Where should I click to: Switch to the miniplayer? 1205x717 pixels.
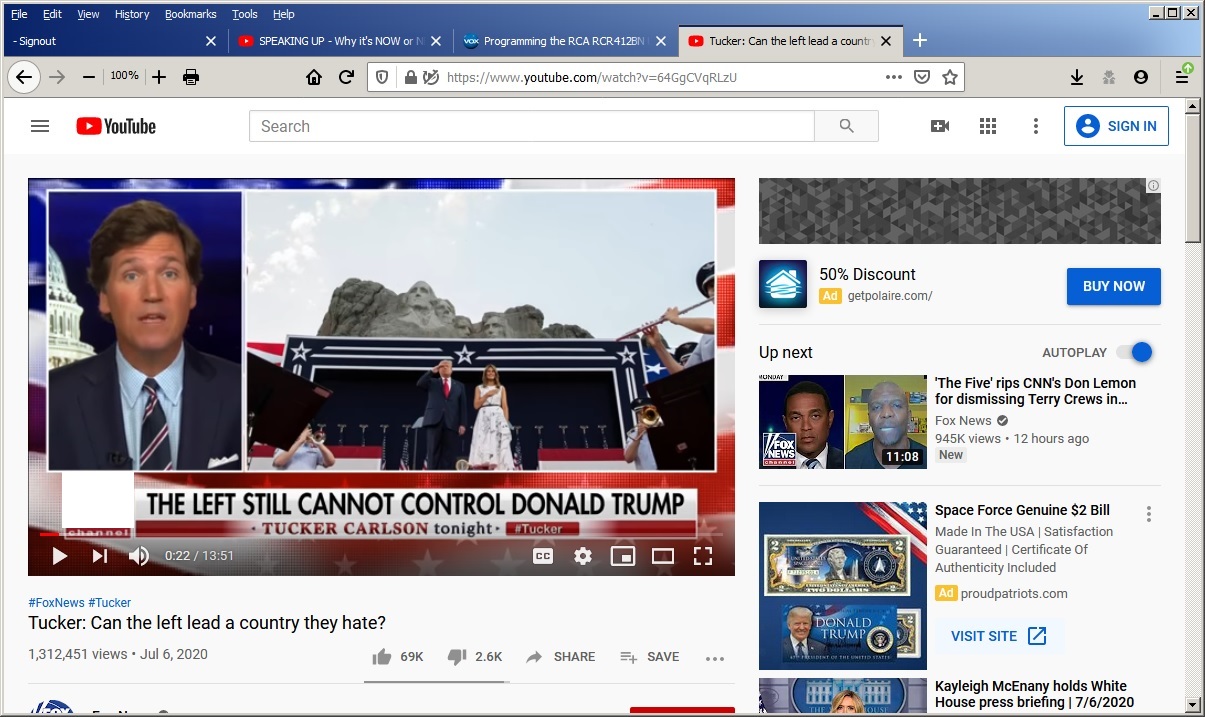tap(623, 556)
